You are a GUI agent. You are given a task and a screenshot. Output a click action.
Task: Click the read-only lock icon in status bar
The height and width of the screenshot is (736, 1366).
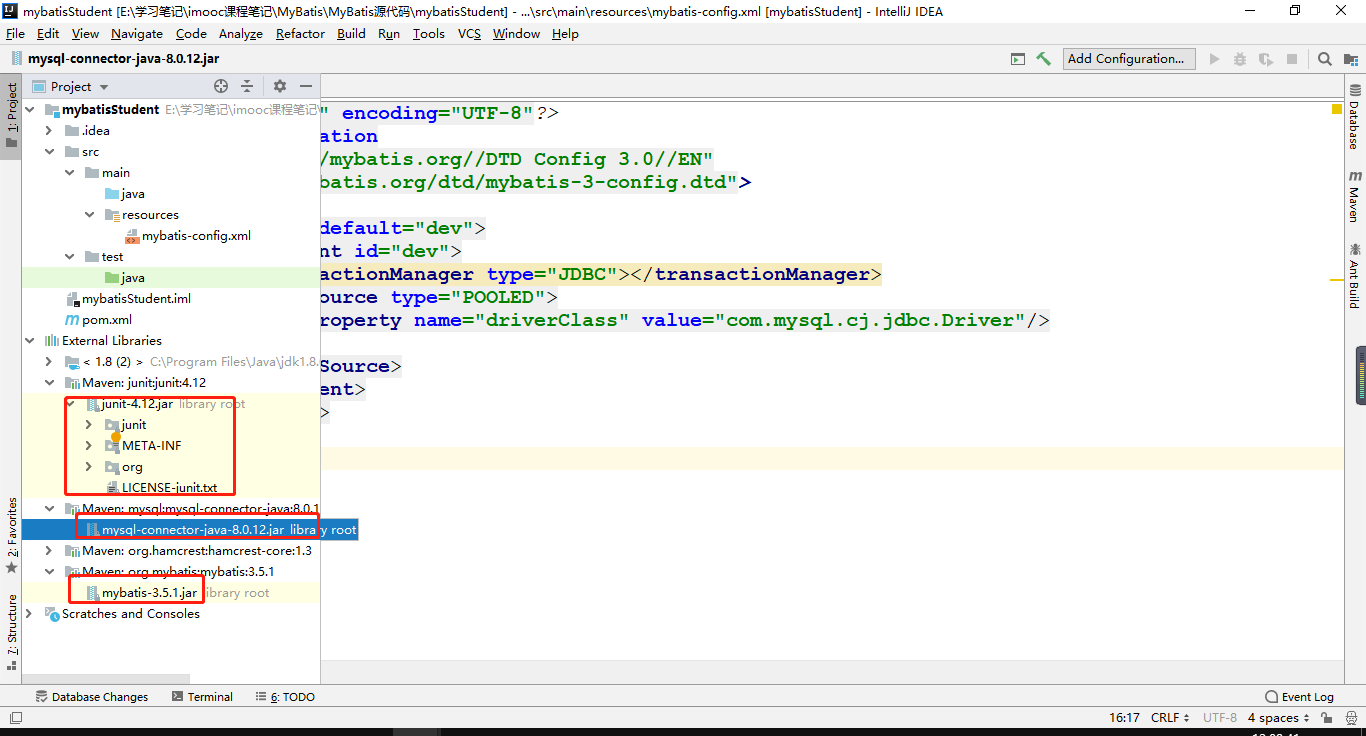click(x=1326, y=718)
